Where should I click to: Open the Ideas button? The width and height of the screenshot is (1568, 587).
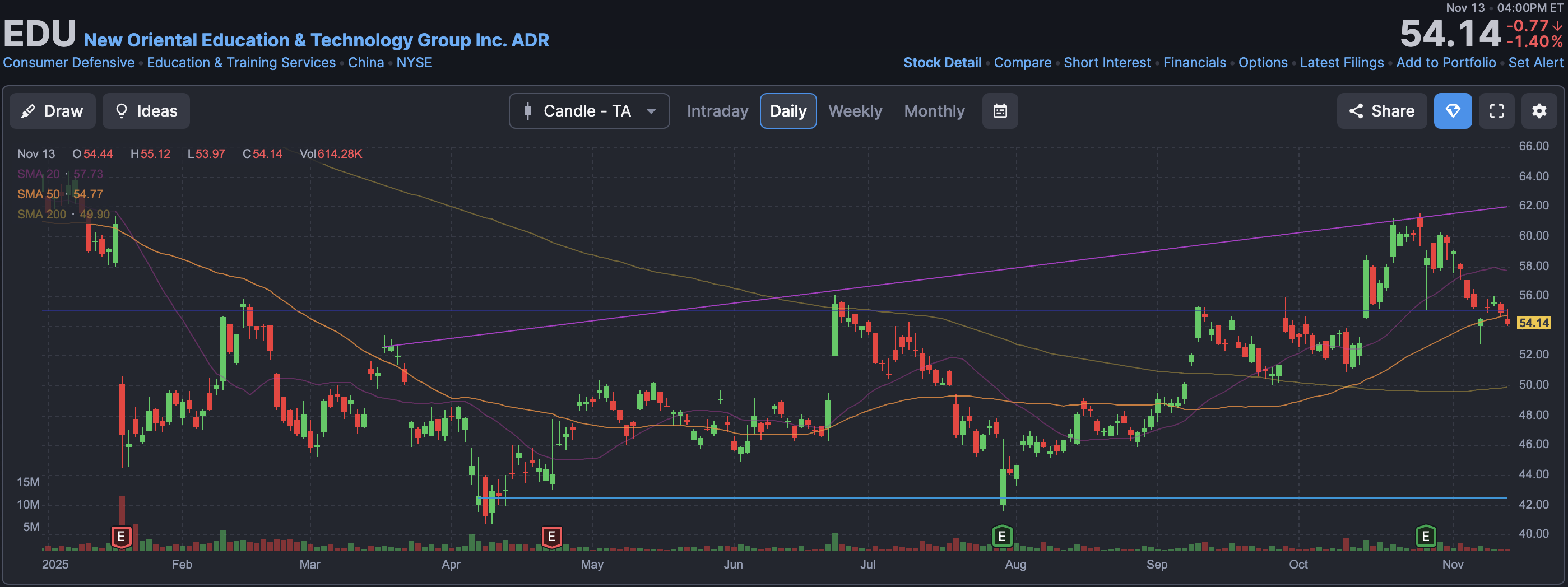[146, 111]
